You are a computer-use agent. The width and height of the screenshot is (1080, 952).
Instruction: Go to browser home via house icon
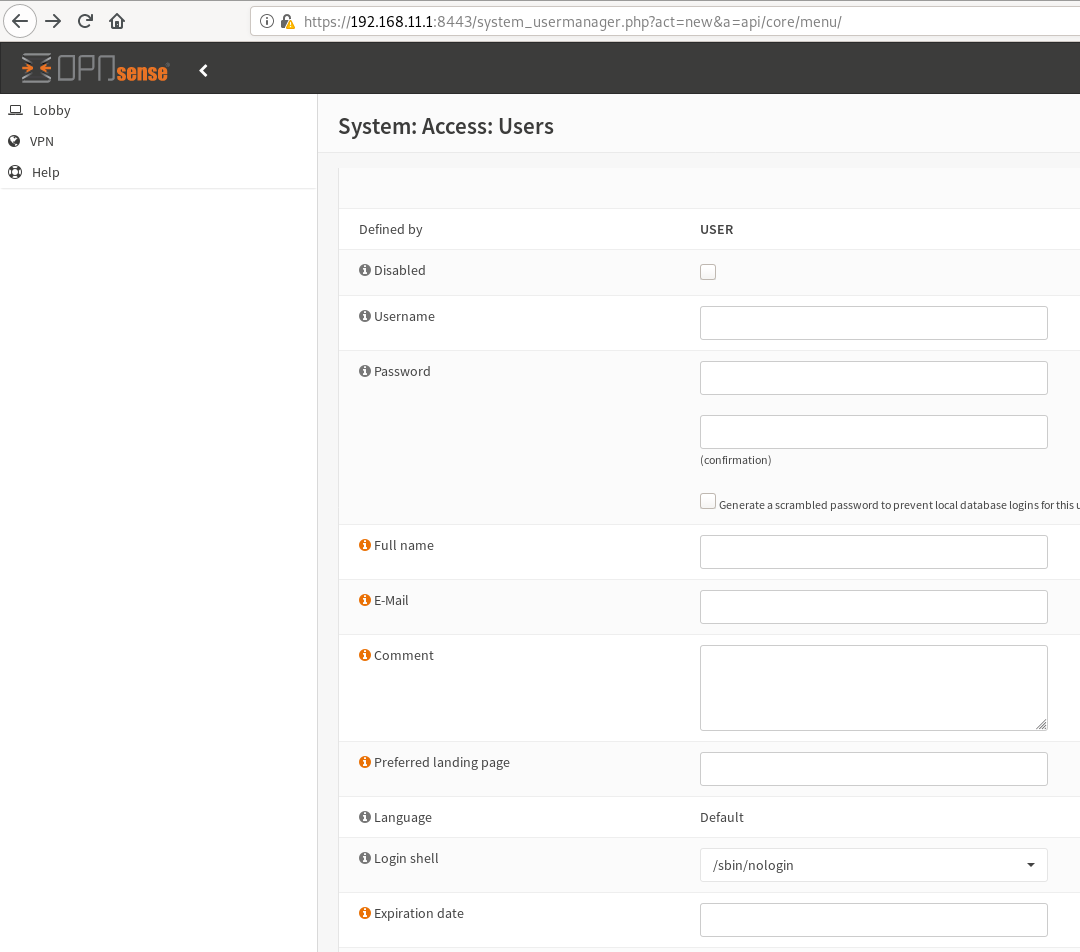tap(117, 21)
